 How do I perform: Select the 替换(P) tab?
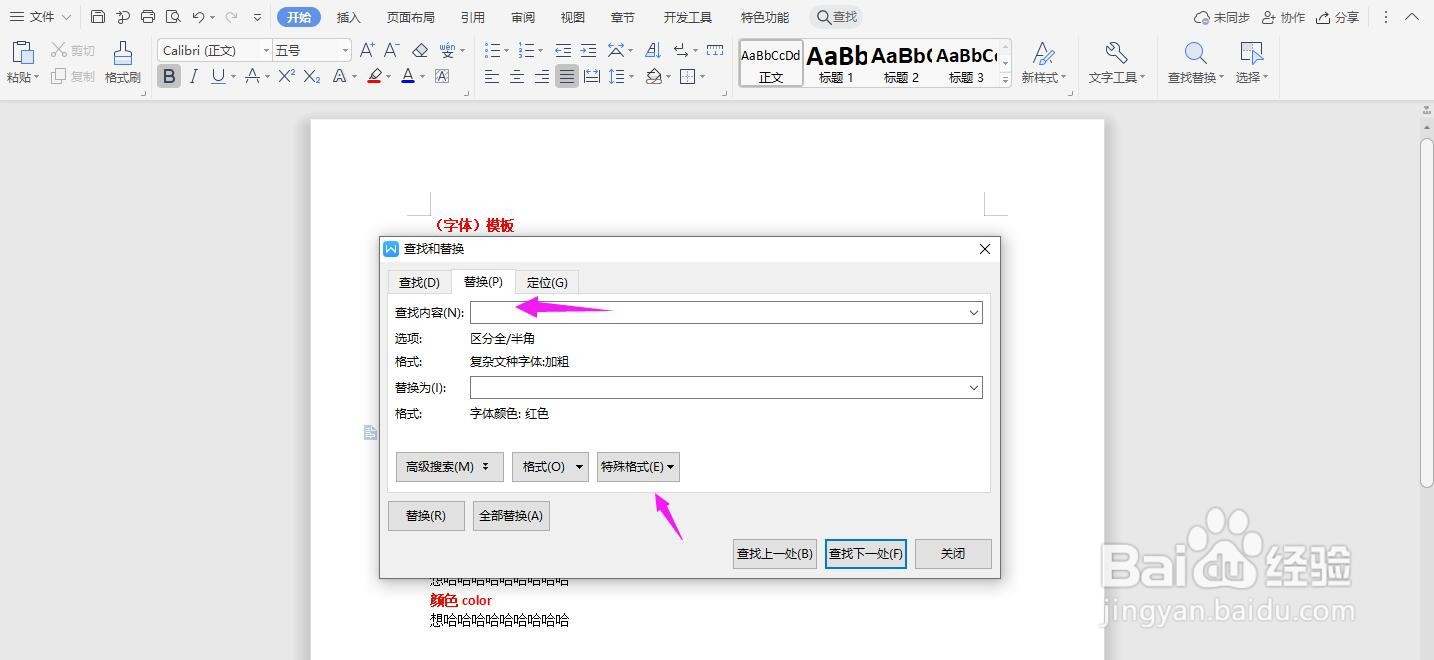[x=483, y=282]
